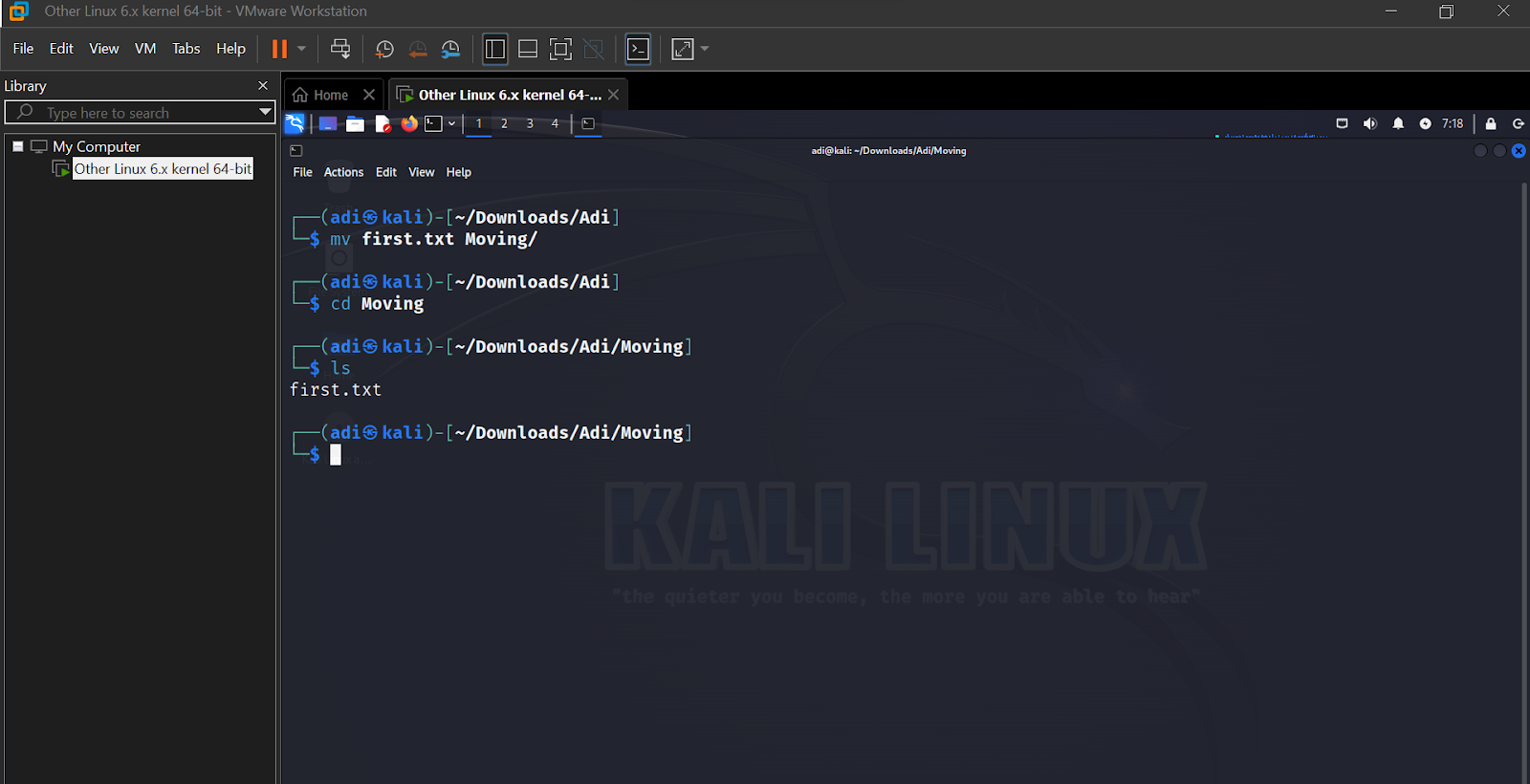Viewport: 1530px width, 784px height.
Task: Lock the screen with padlock icon
Action: click(1491, 123)
